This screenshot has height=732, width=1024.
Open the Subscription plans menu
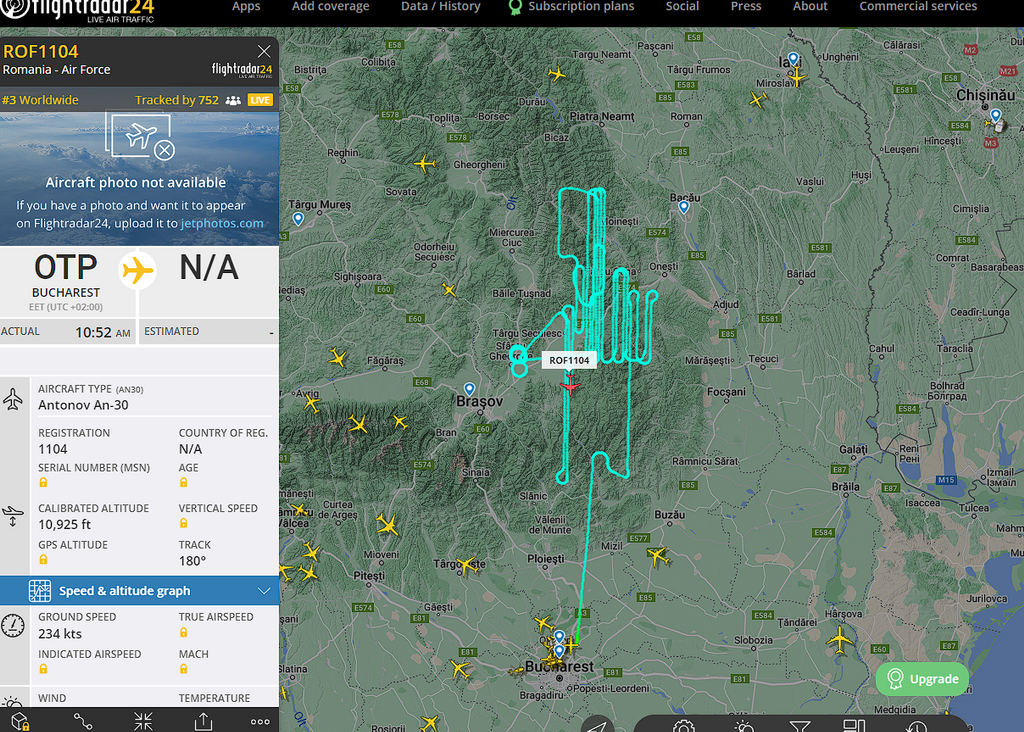571,7
